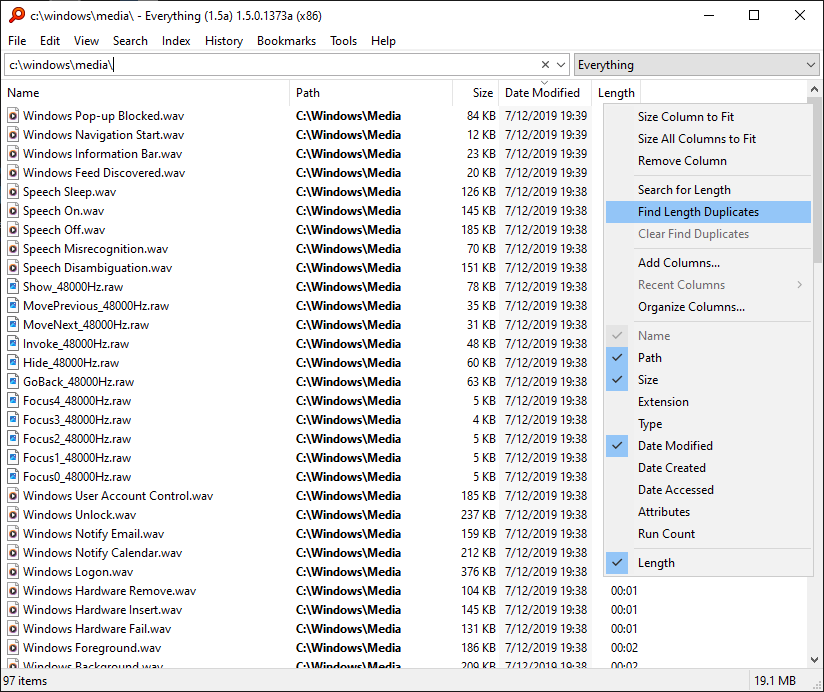The image size is (824, 692).
Task: Click file icon of Focus4_48000Hz.raw
Action: pyautogui.click(x=13, y=400)
